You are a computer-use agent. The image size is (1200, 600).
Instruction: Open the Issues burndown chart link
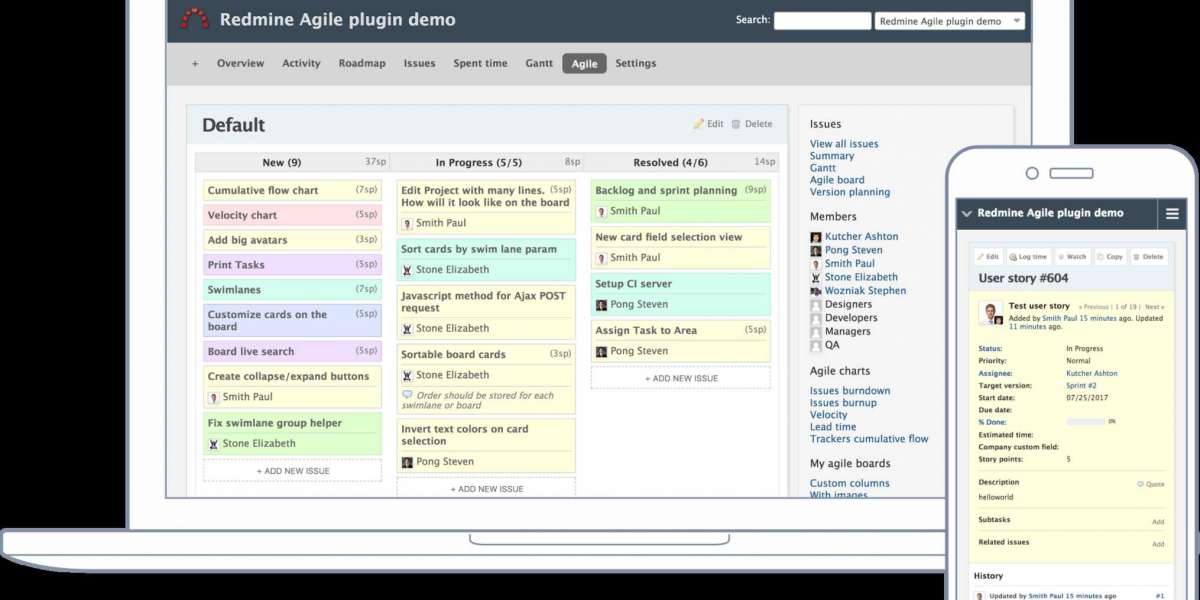tap(849, 391)
